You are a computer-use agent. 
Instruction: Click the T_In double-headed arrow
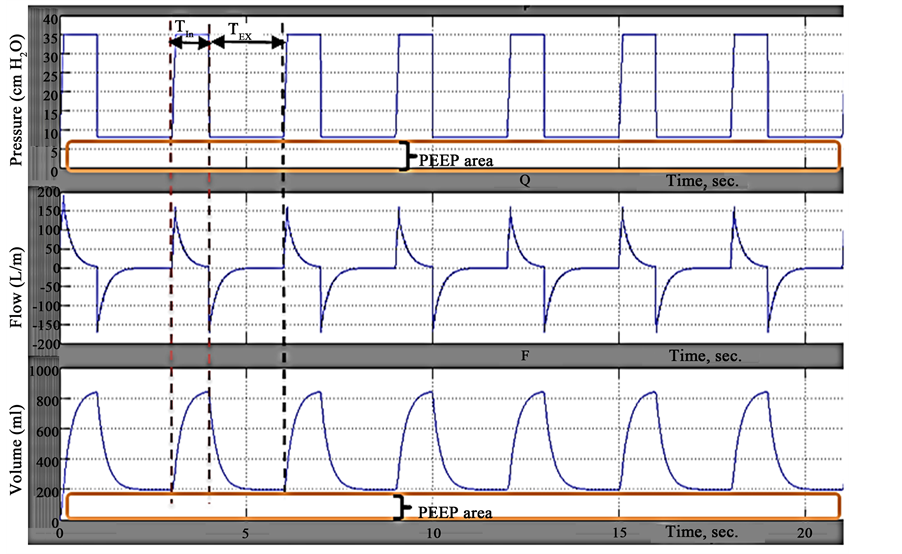coord(190,44)
